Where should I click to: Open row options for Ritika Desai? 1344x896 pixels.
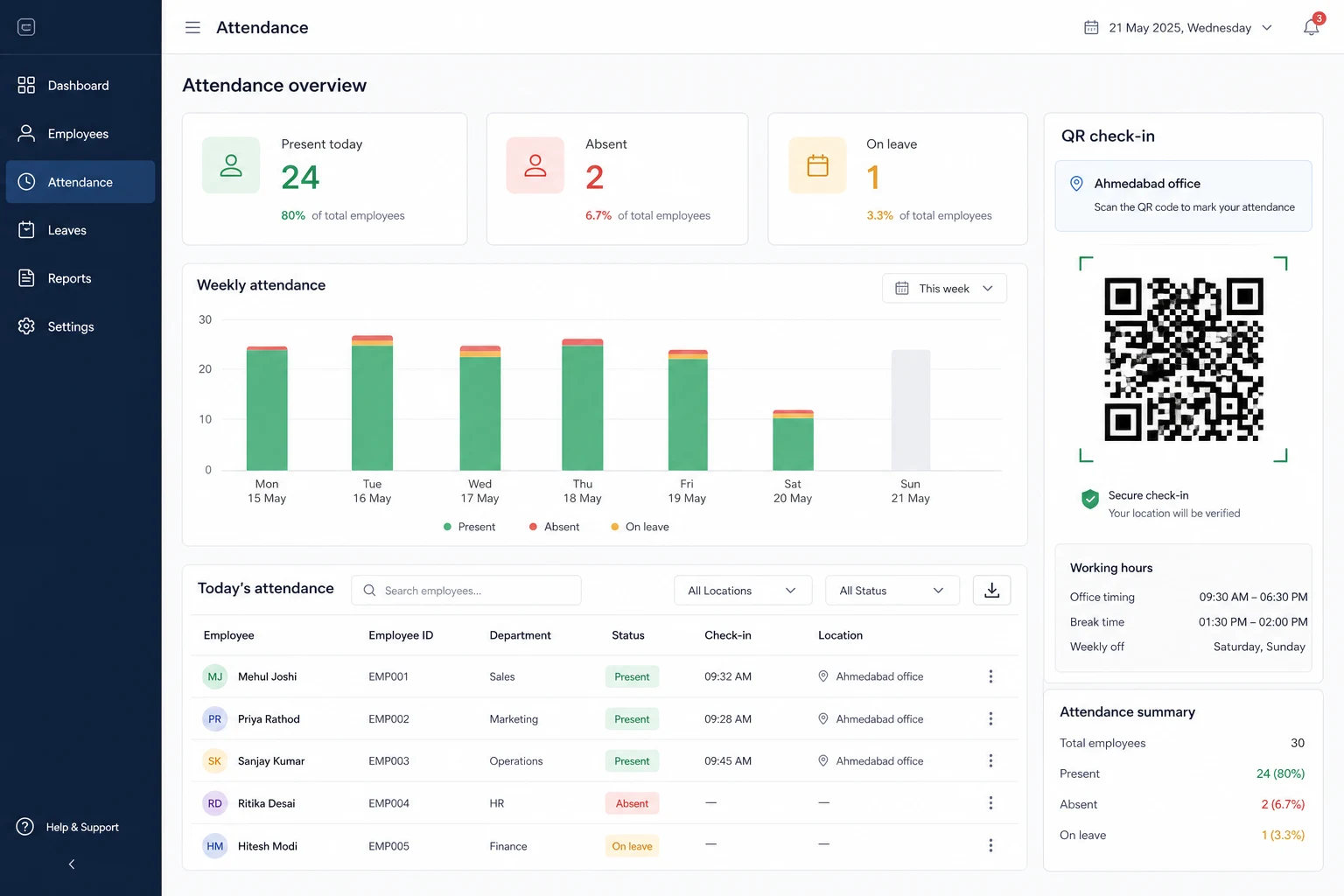[x=990, y=803]
